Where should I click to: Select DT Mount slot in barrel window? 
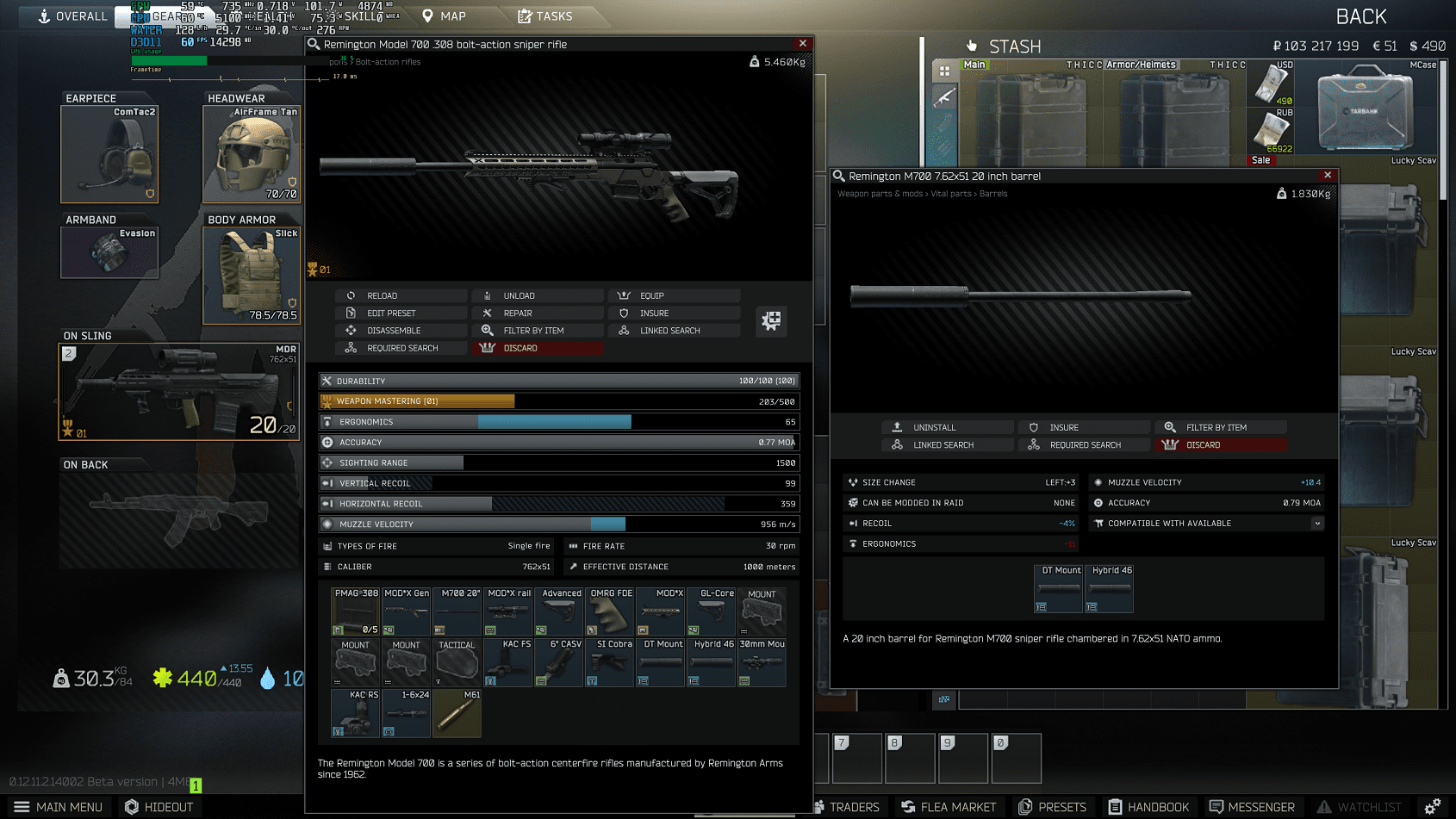point(1059,589)
